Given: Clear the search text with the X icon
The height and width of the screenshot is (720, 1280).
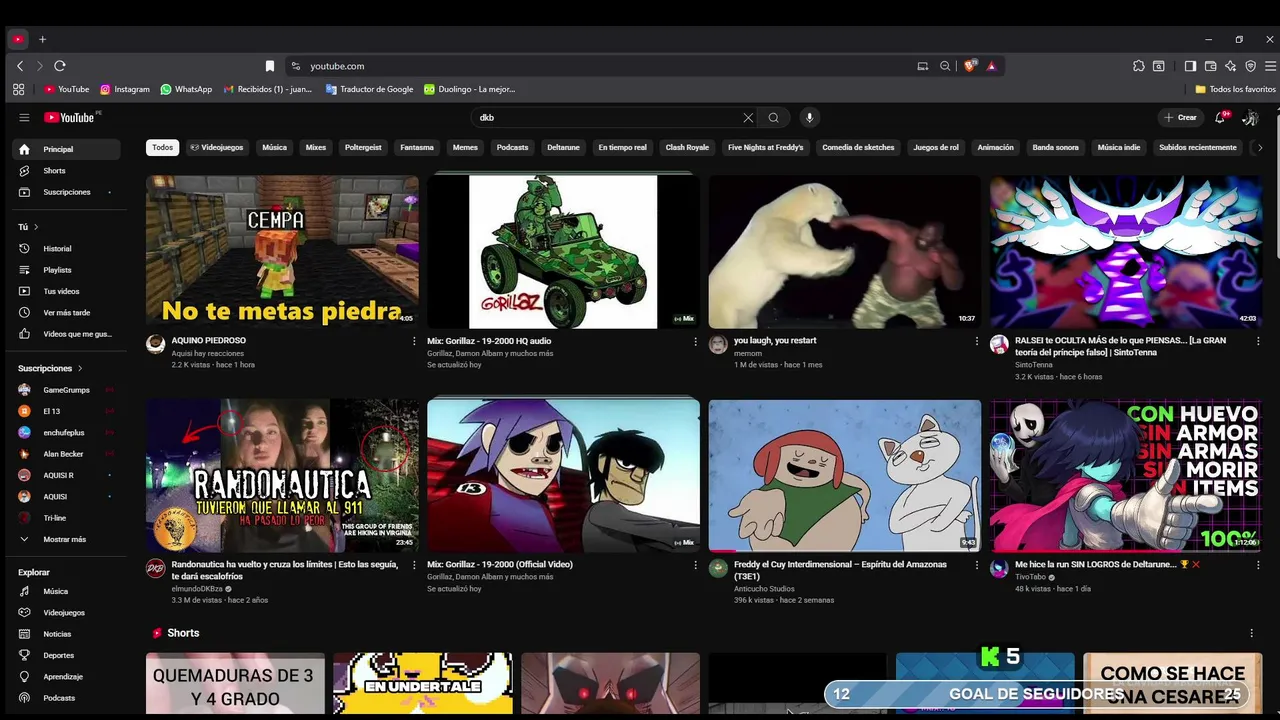Looking at the screenshot, I should coord(748,118).
